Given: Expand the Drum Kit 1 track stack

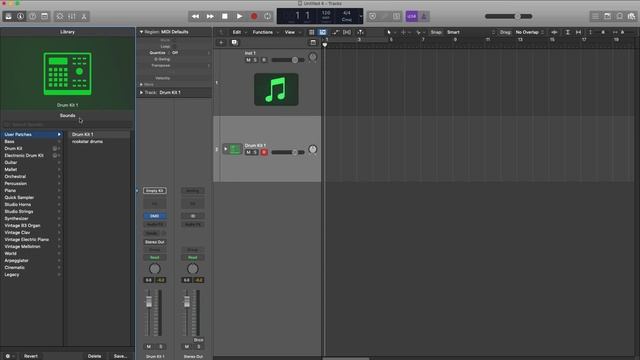Looking at the screenshot, I should [x=225, y=149].
